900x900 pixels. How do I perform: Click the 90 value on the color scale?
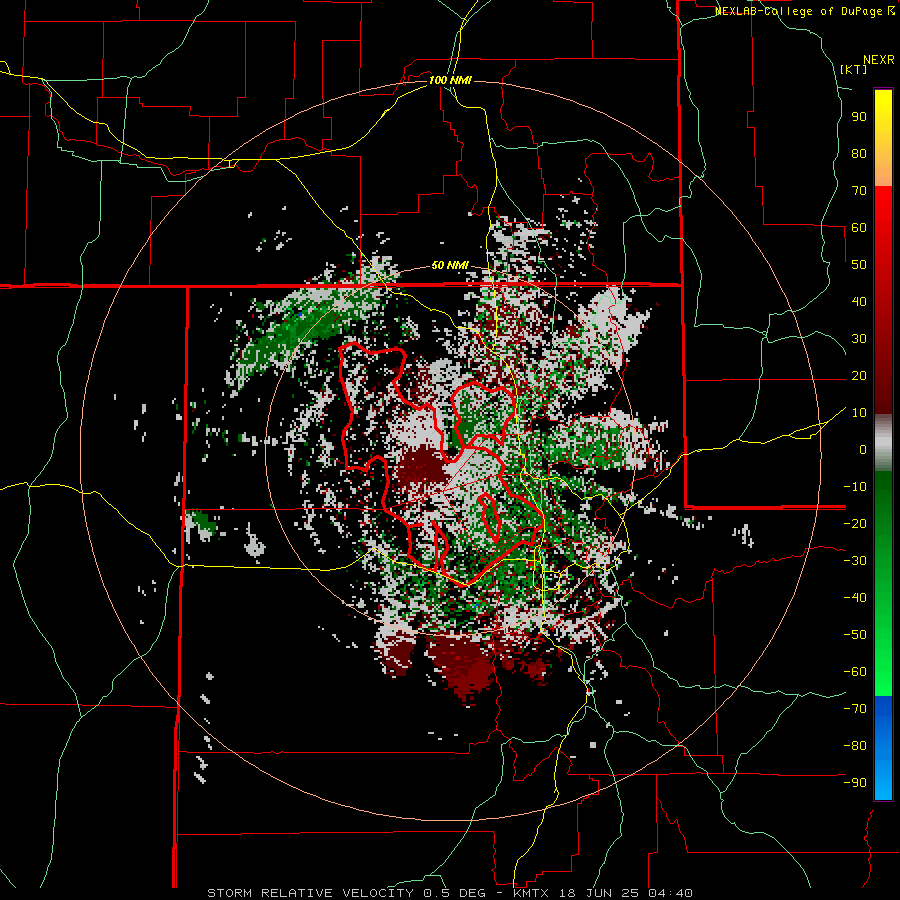point(859,117)
